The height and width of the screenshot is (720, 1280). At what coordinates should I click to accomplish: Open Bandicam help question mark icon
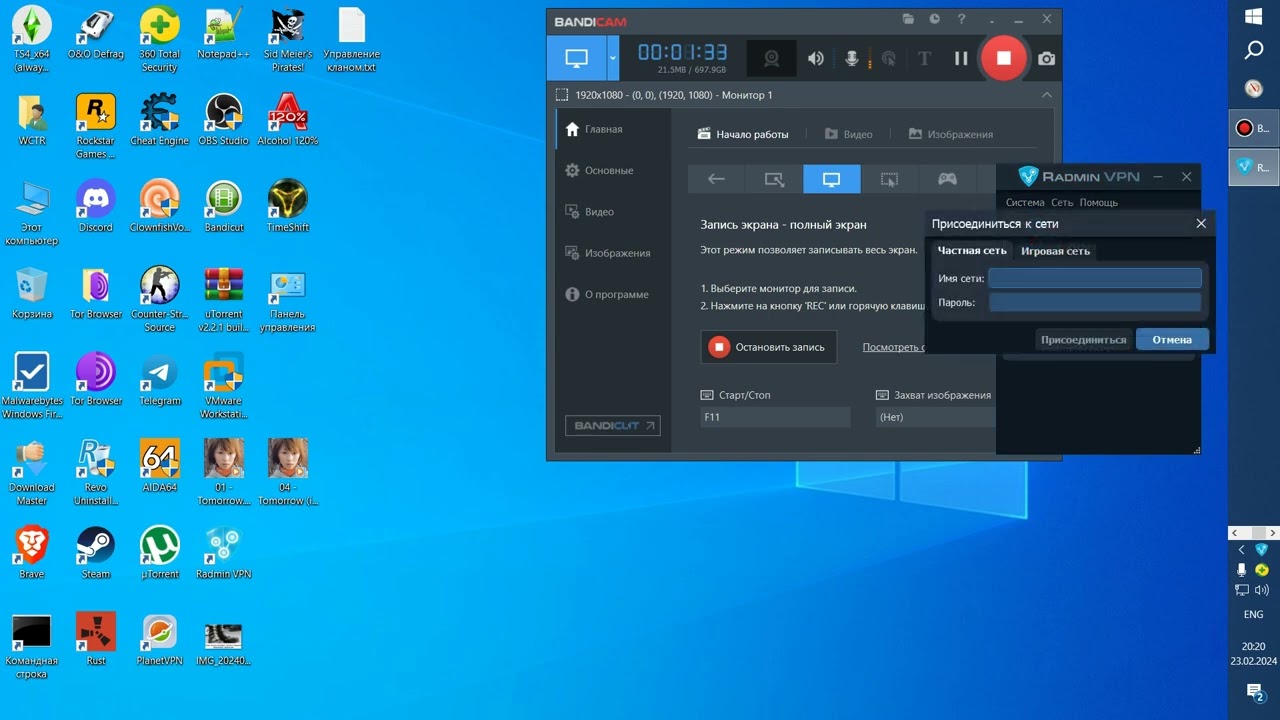pos(961,19)
